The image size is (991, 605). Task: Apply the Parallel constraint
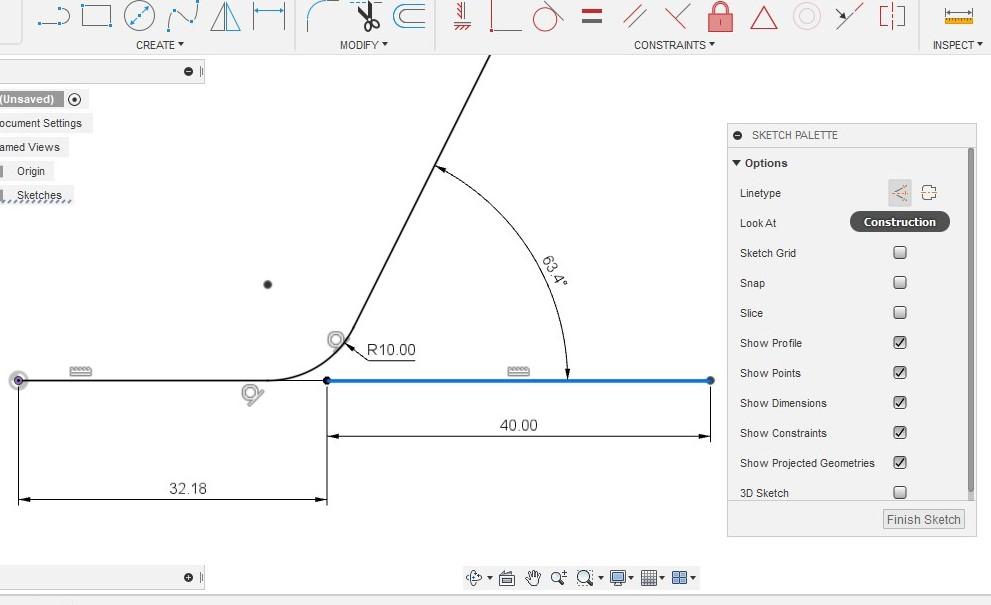click(635, 16)
